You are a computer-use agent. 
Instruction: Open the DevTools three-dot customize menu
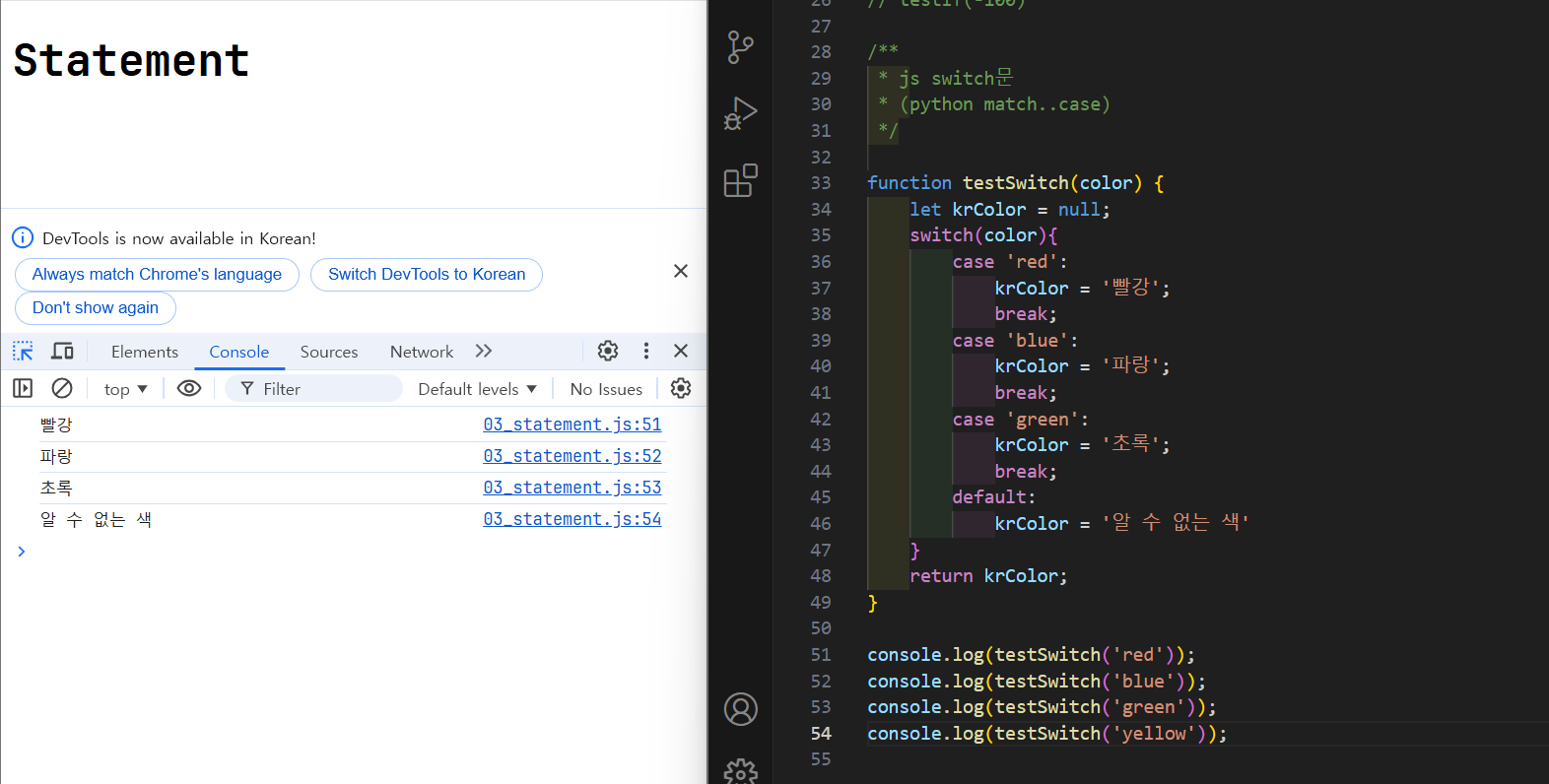pos(645,351)
